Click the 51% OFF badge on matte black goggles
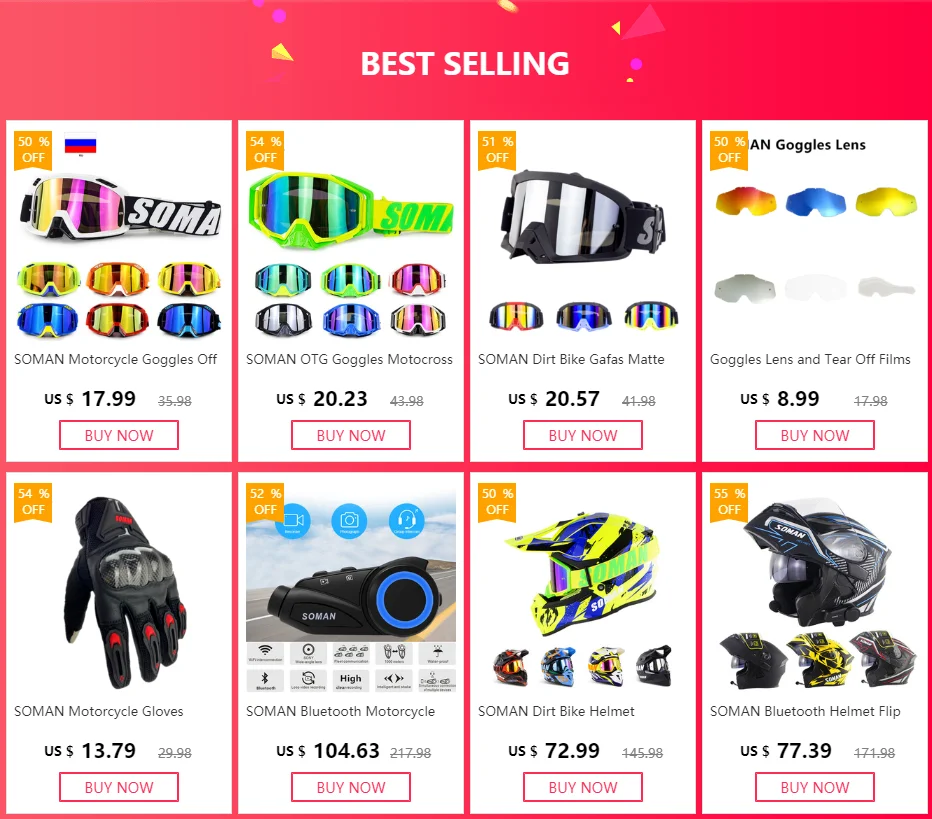The width and height of the screenshot is (932, 819). [x=497, y=150]
